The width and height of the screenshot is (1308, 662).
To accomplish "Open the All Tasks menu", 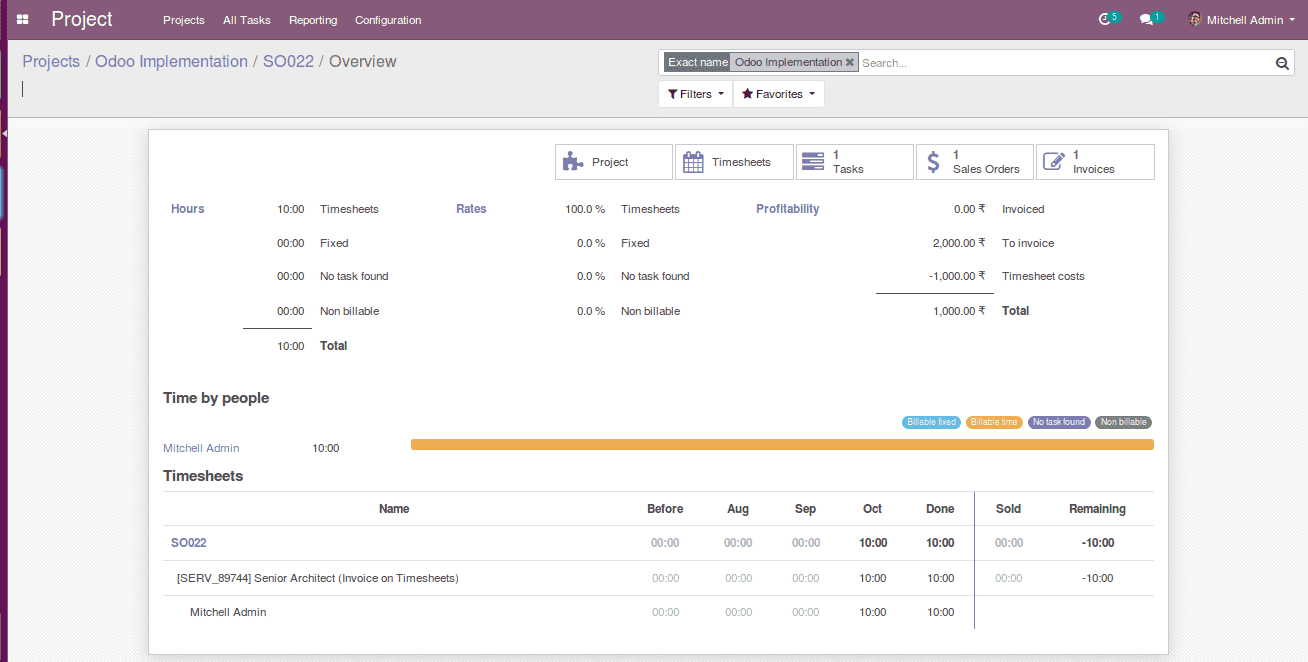I will (247, 20).
